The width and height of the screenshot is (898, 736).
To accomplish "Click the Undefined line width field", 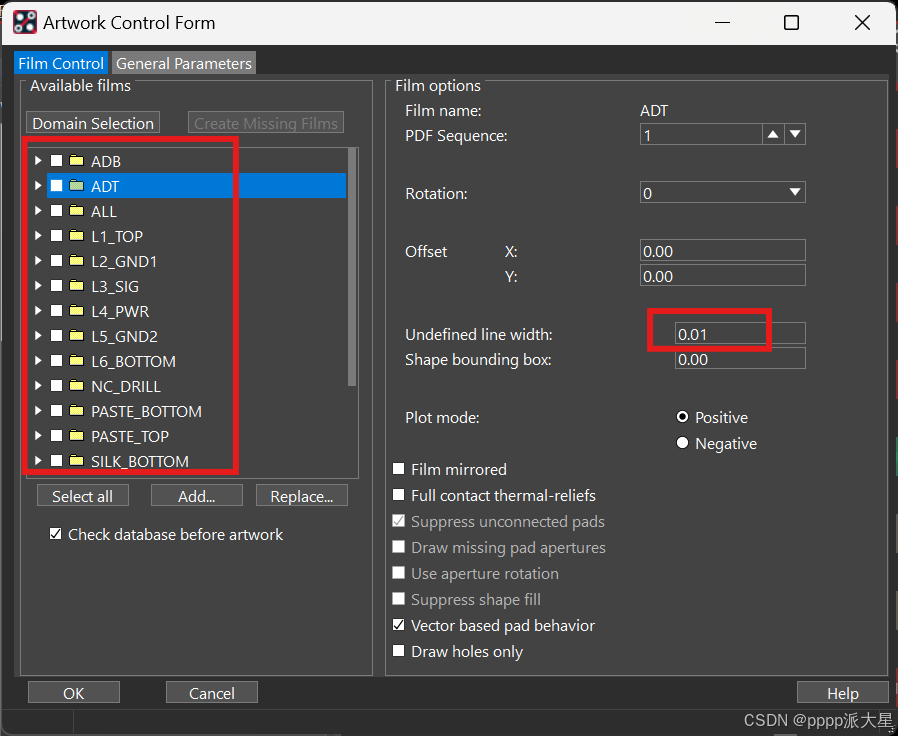I will [740, 333].
